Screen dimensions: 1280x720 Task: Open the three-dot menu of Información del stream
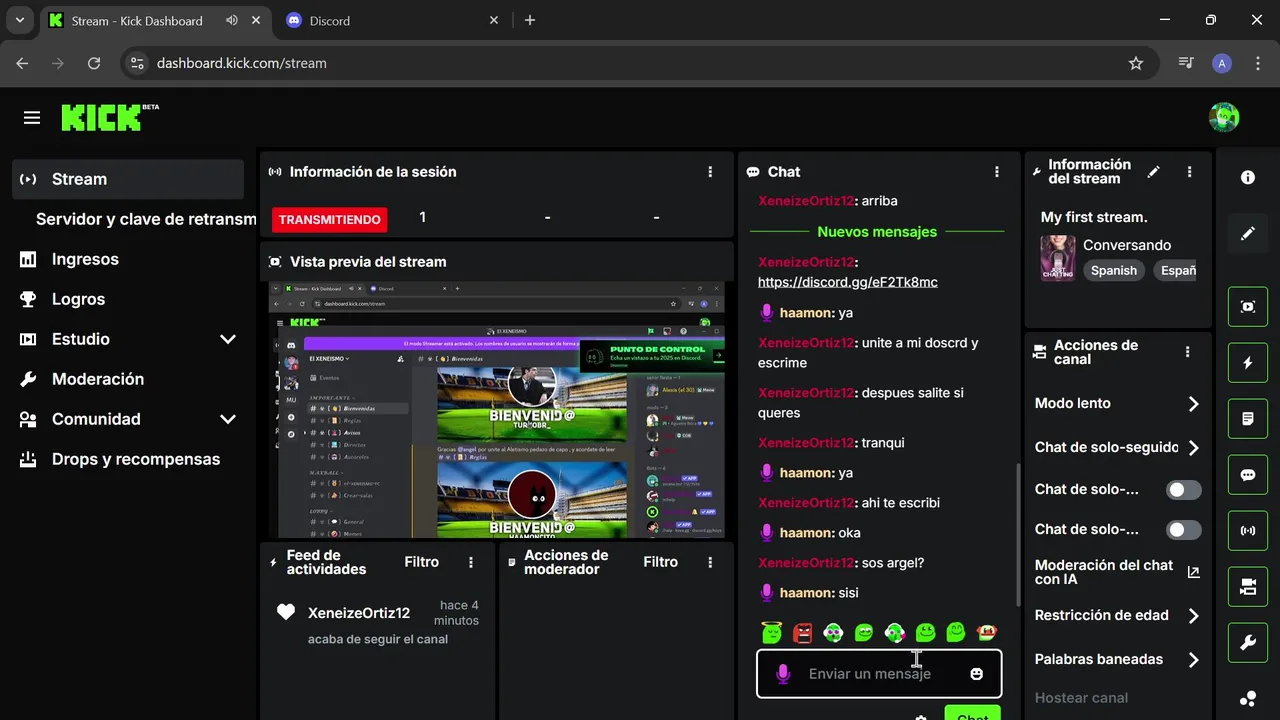coord(1189,172)
